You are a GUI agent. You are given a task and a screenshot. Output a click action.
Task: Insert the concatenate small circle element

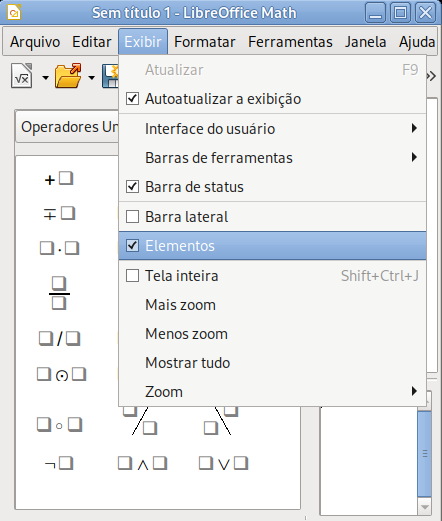click(59, 425)
